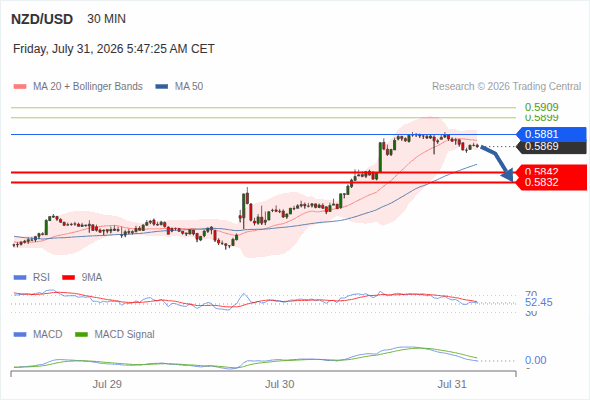Click the MACD Signal legend label
This screenshot has width=590, height=400.
tap(125, 335)
